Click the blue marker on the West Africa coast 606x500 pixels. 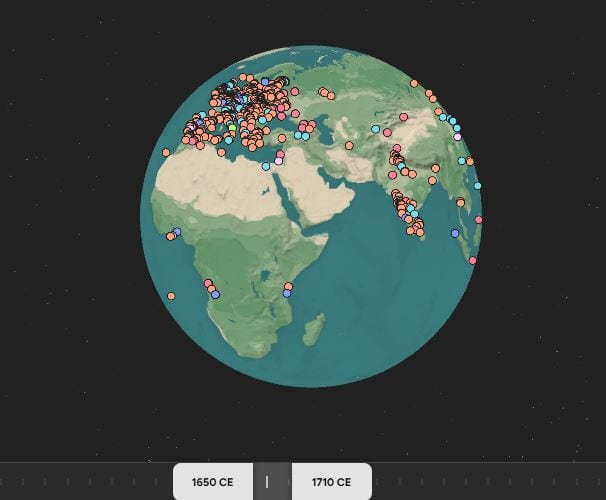(177, 232)
